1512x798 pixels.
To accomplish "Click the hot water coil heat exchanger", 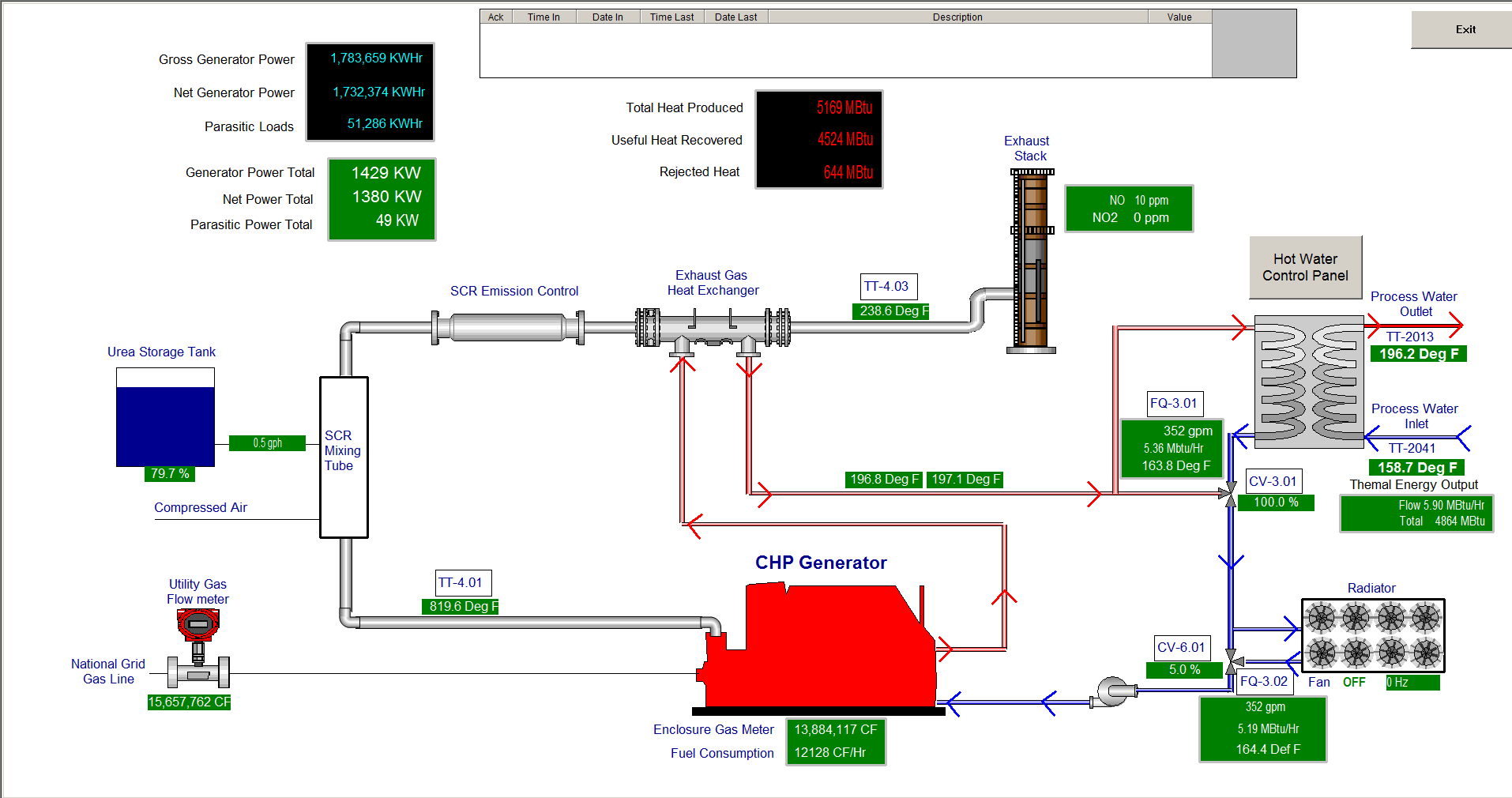I will pos(1309,382).
